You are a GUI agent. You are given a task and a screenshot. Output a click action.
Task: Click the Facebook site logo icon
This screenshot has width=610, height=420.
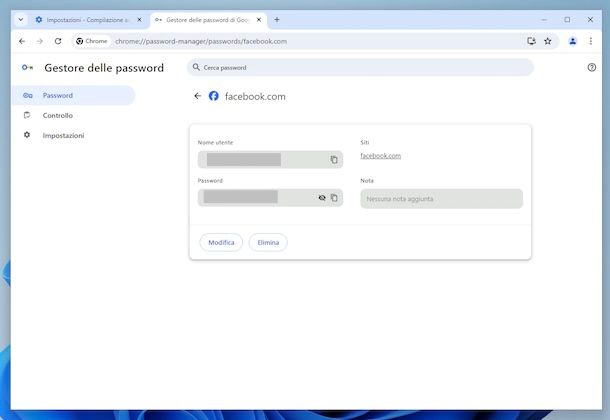point(214,96)
